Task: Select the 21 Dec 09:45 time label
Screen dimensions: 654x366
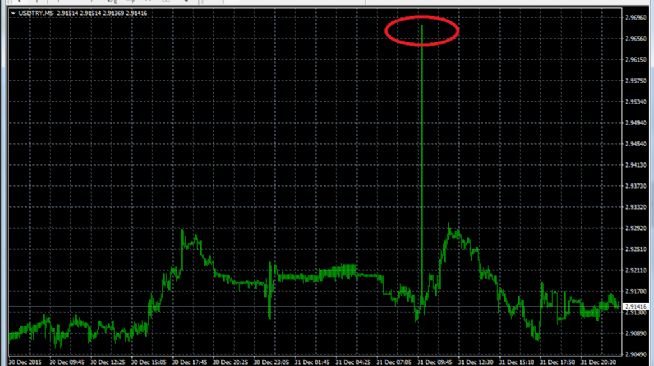Action: pos(435,362)
